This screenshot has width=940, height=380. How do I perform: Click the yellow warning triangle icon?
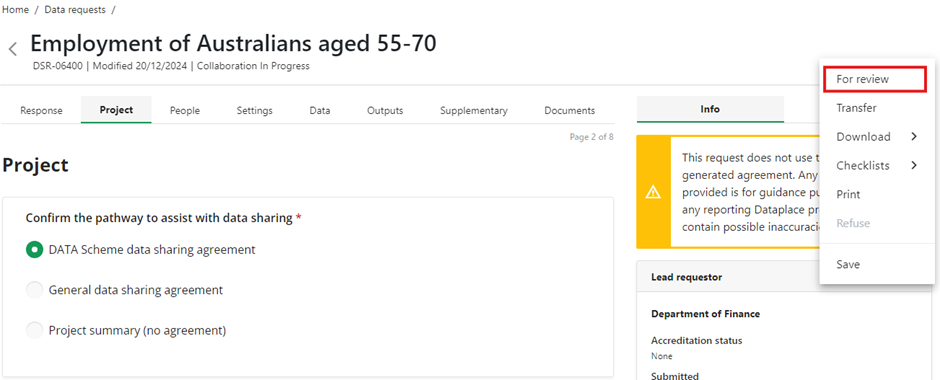(653, 192)
